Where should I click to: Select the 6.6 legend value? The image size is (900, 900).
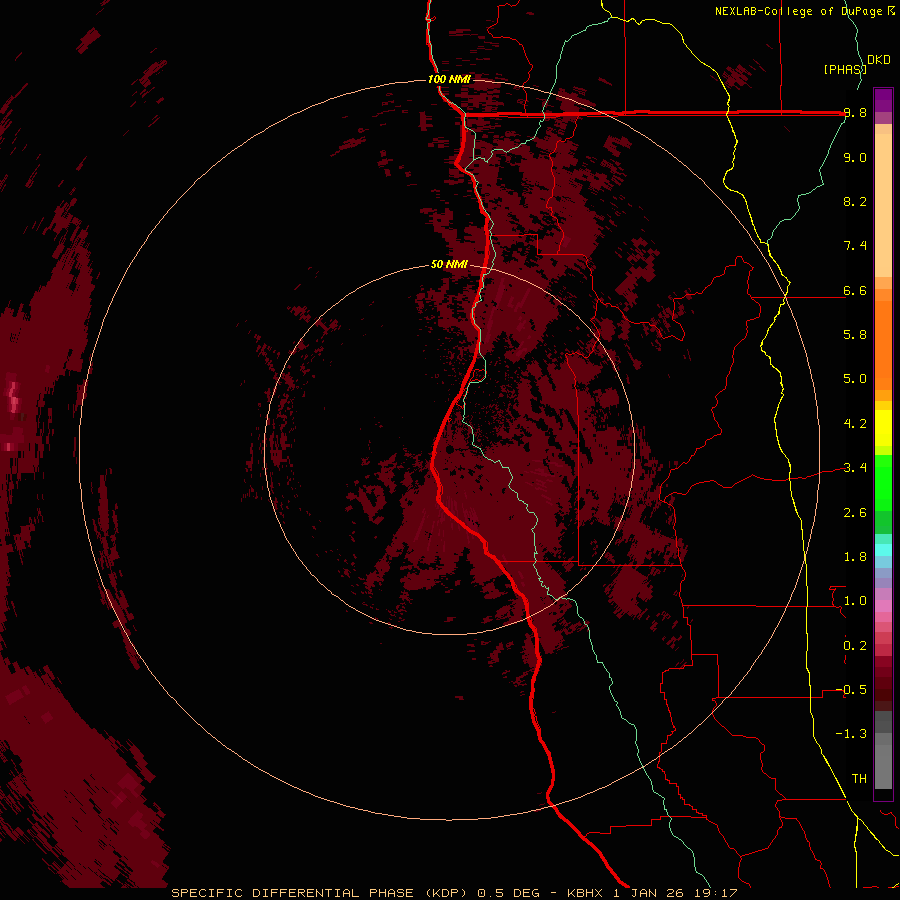click(855, 291)
